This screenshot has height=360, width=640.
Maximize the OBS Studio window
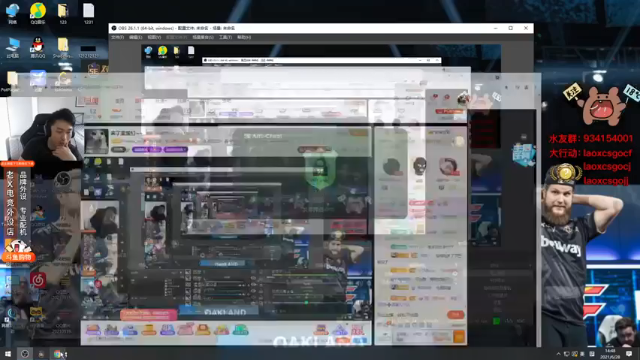coord(511,28)
